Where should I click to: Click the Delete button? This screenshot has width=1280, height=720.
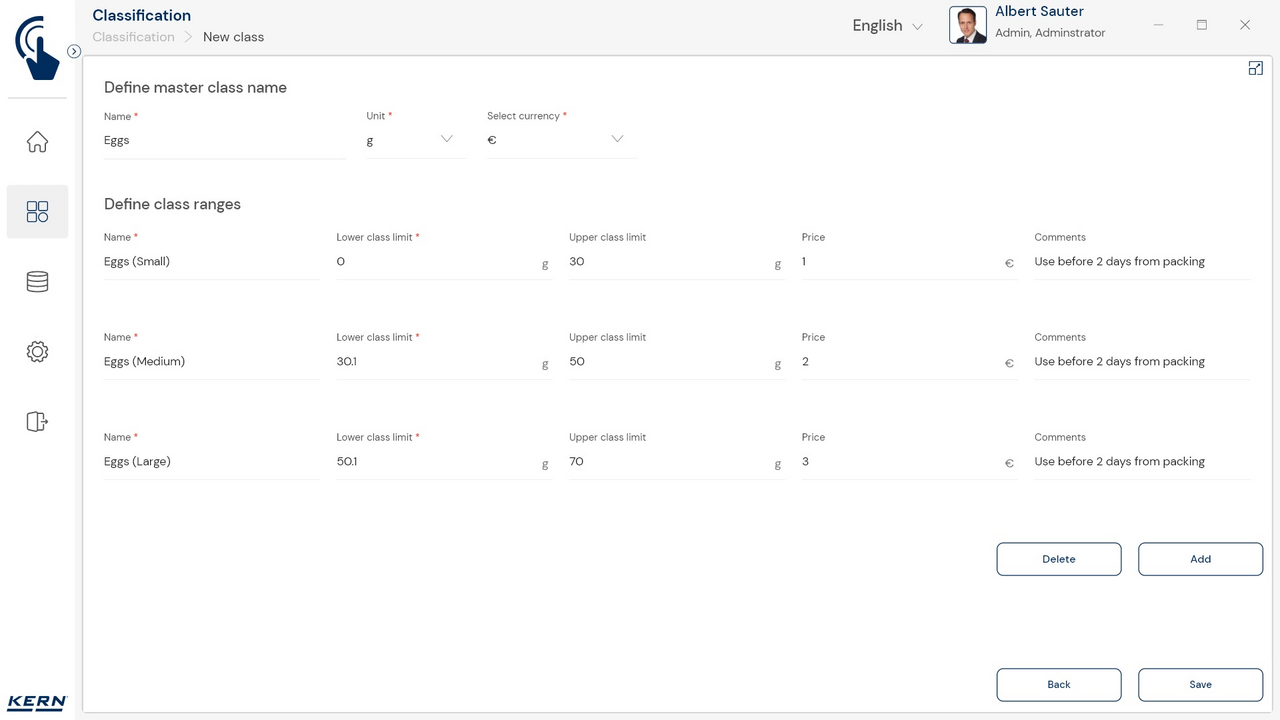1058,559
